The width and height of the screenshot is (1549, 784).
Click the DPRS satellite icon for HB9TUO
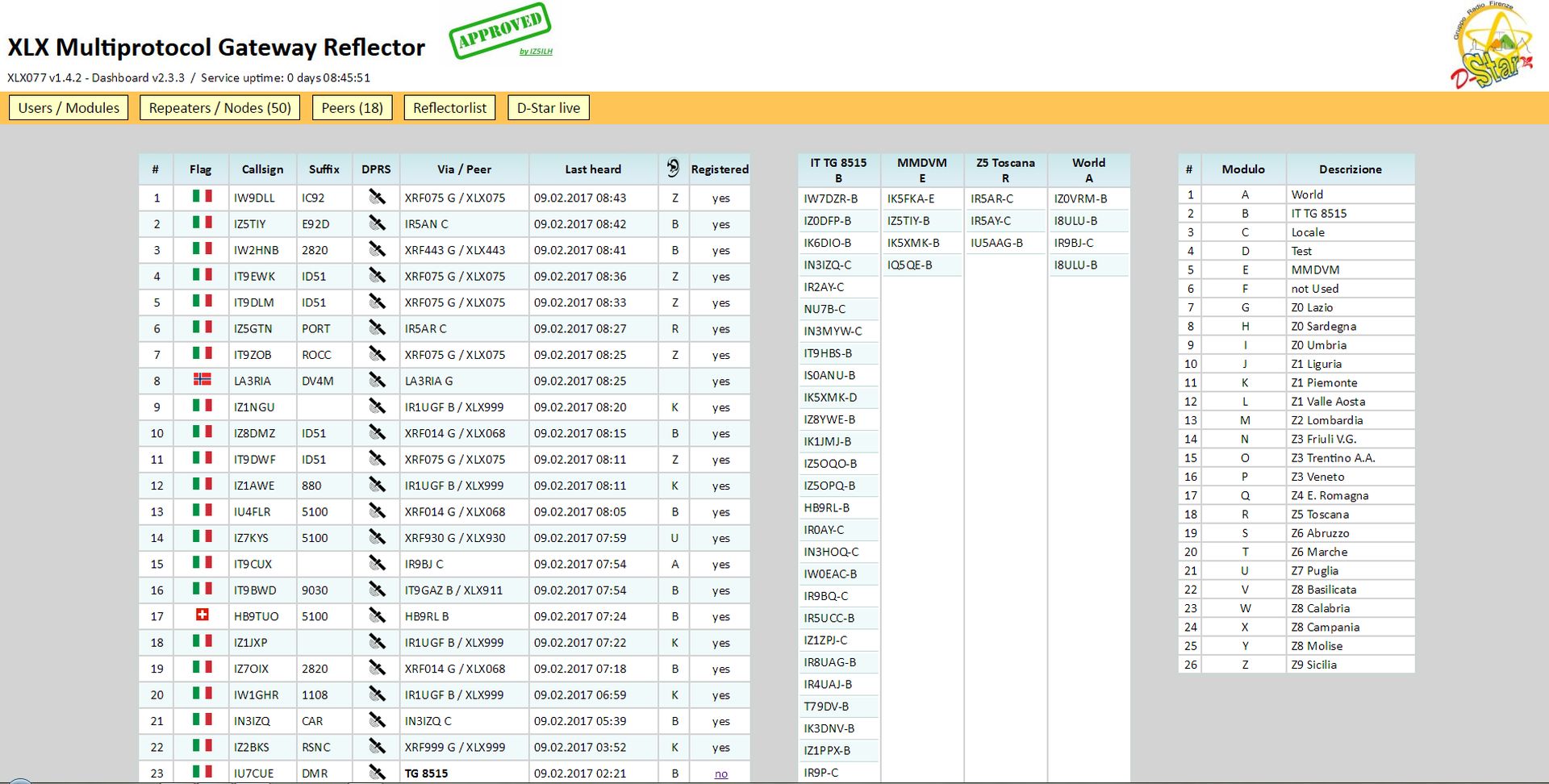tap(377, 615)
